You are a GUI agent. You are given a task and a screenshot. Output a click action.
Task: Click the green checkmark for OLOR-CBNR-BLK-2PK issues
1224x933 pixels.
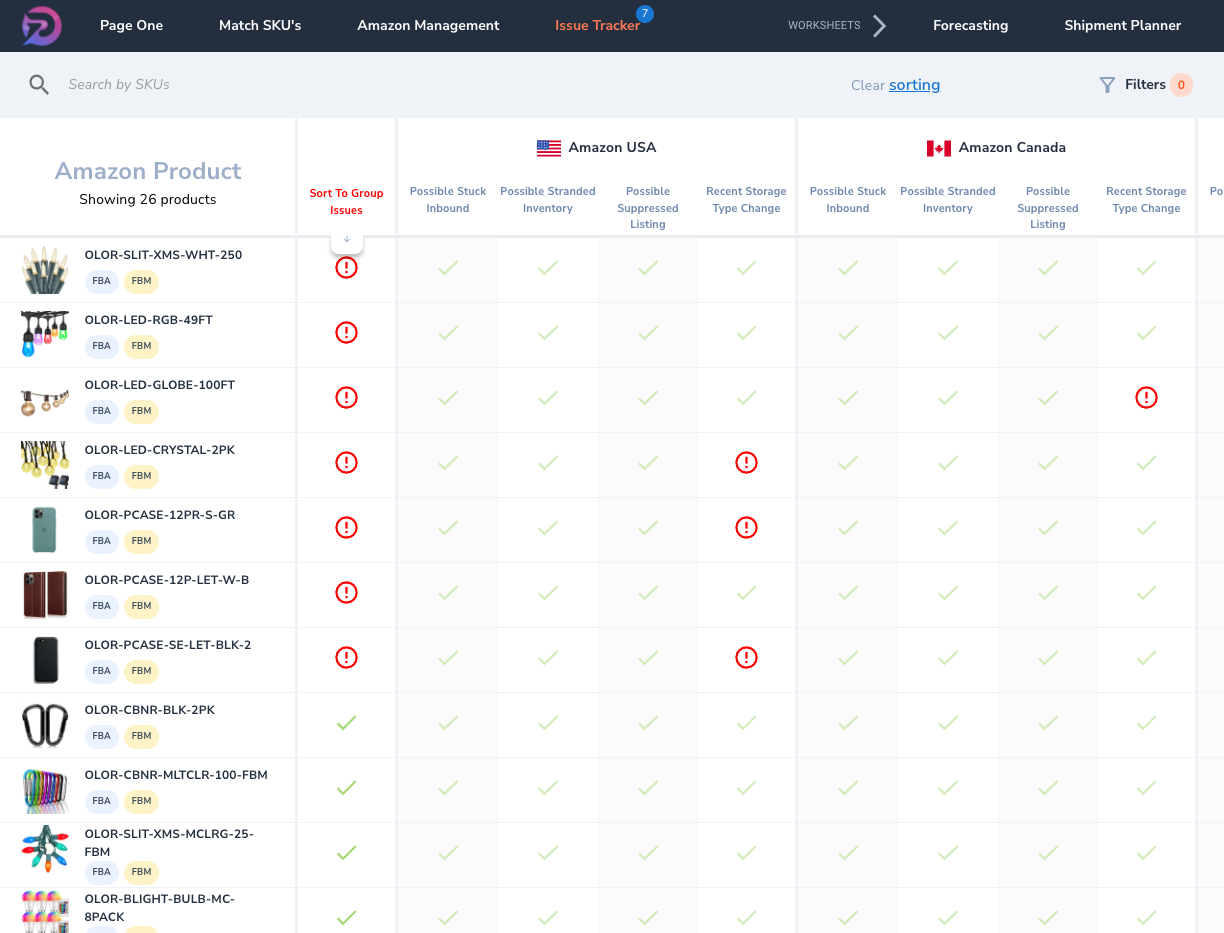pyautogui.click(x=346, y=723)
